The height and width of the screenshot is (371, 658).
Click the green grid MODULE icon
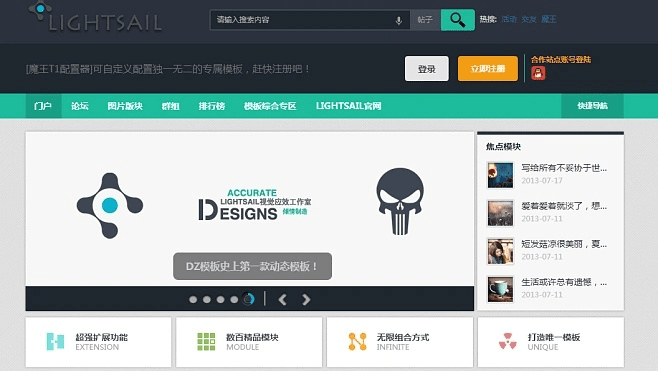(x=206, y=342)
